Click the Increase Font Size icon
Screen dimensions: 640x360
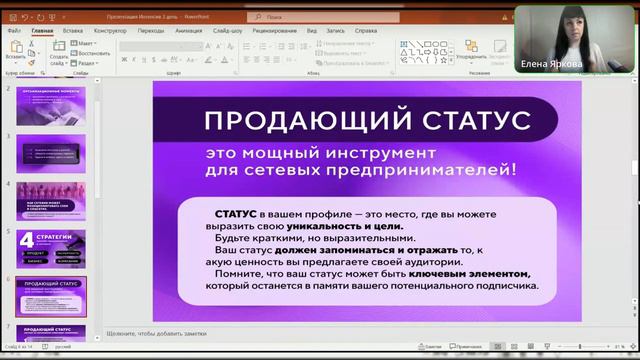209,47
